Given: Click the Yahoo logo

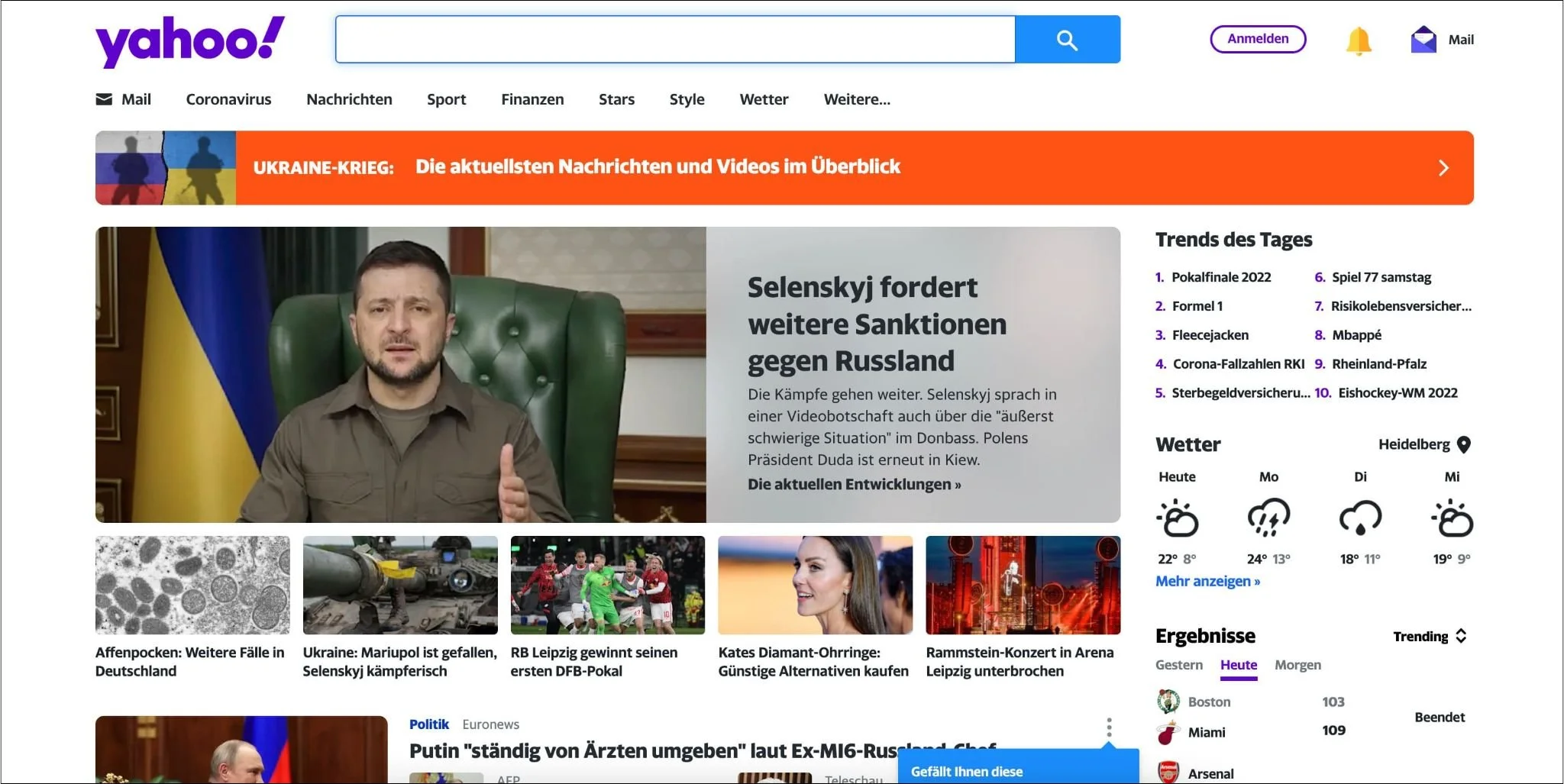Looking at the screenshot, I should 189,41.
